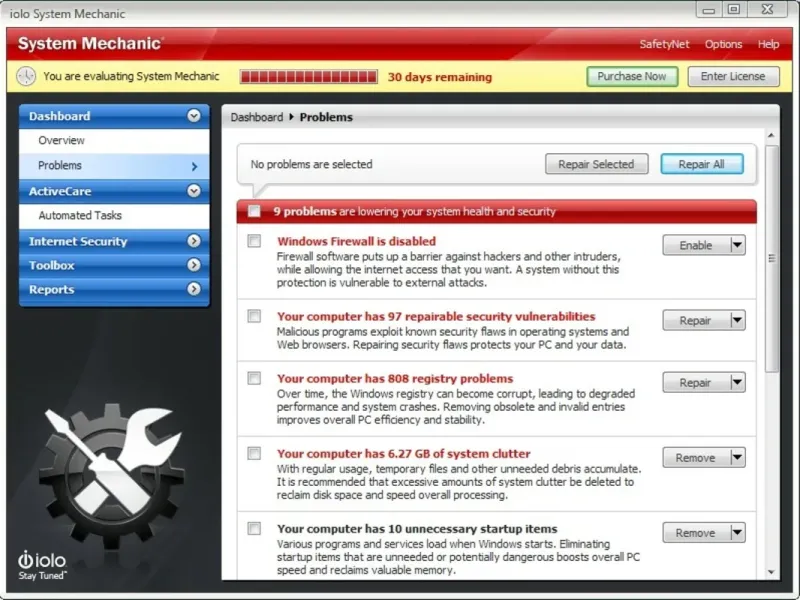Image resolution: width=800 pixels, height=600 pixels.
Task: Click the Windows Firewall is disabled heading
Action: (357, 241)
